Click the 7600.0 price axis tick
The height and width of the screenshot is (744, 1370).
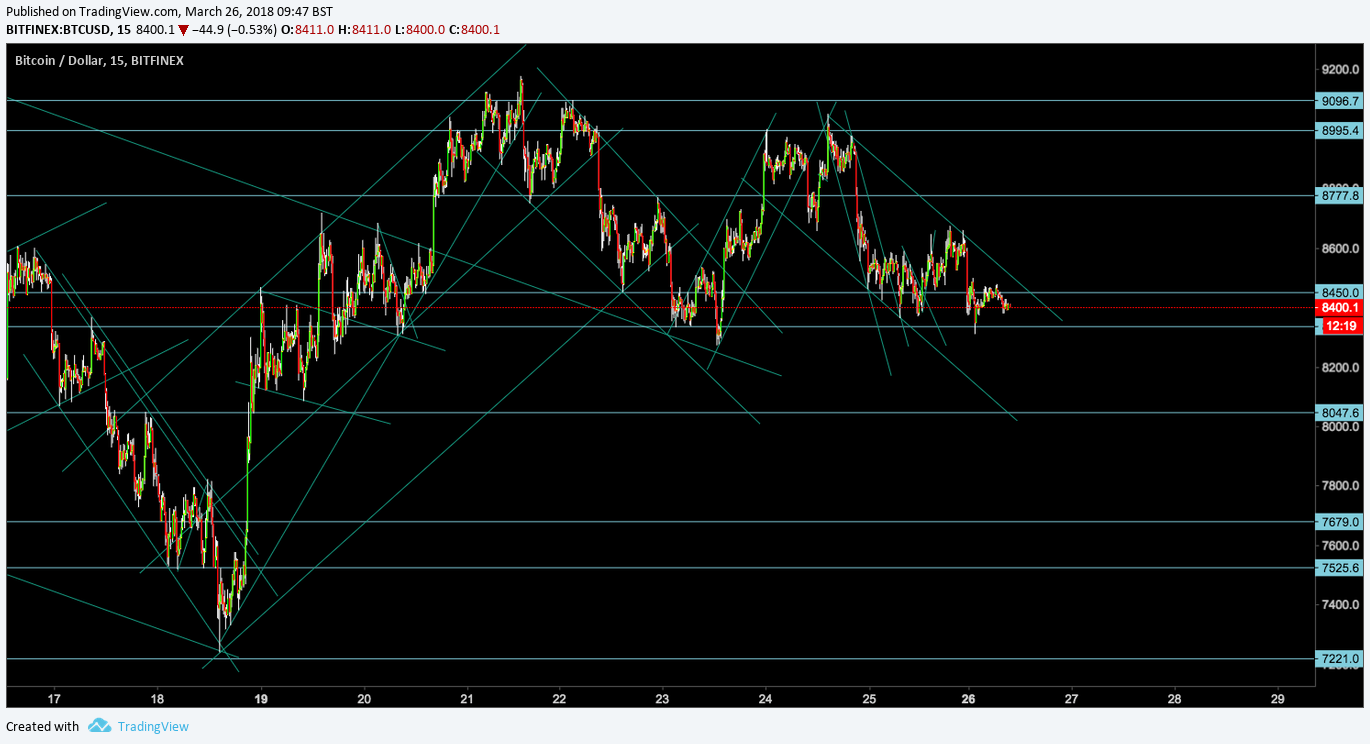tap(1340, 546)
